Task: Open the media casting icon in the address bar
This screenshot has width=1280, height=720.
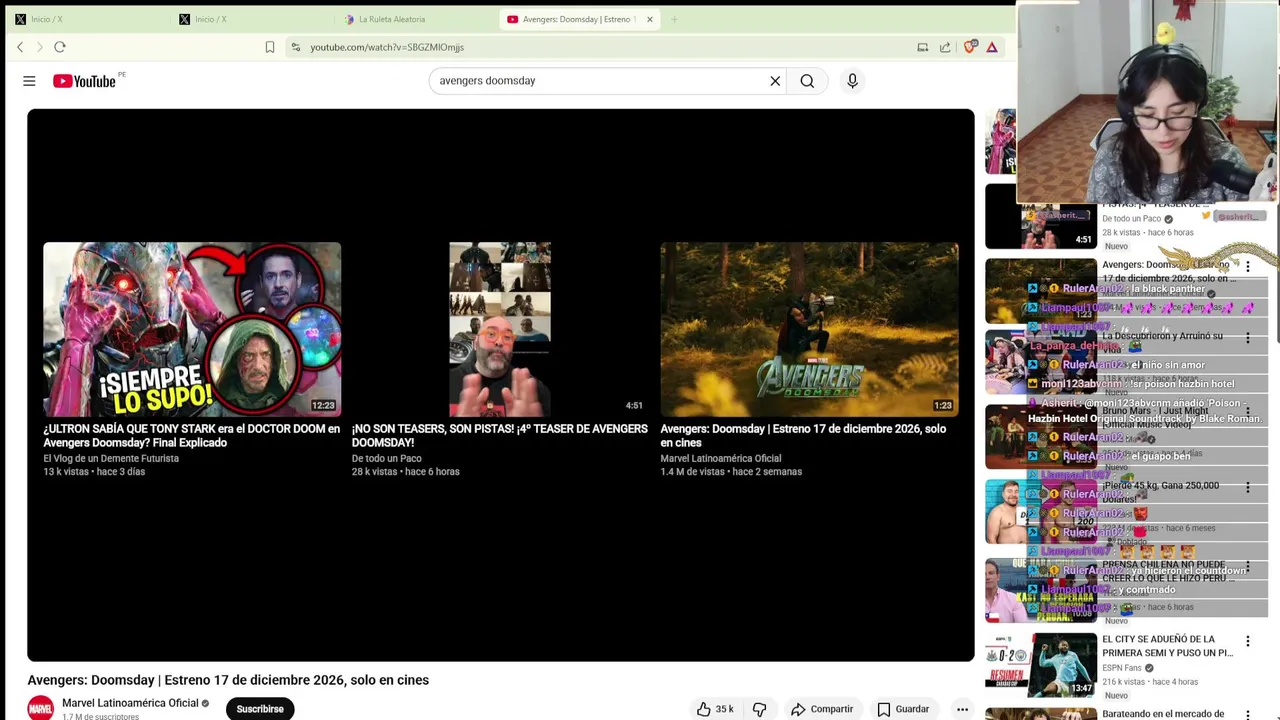Action: 922,47
